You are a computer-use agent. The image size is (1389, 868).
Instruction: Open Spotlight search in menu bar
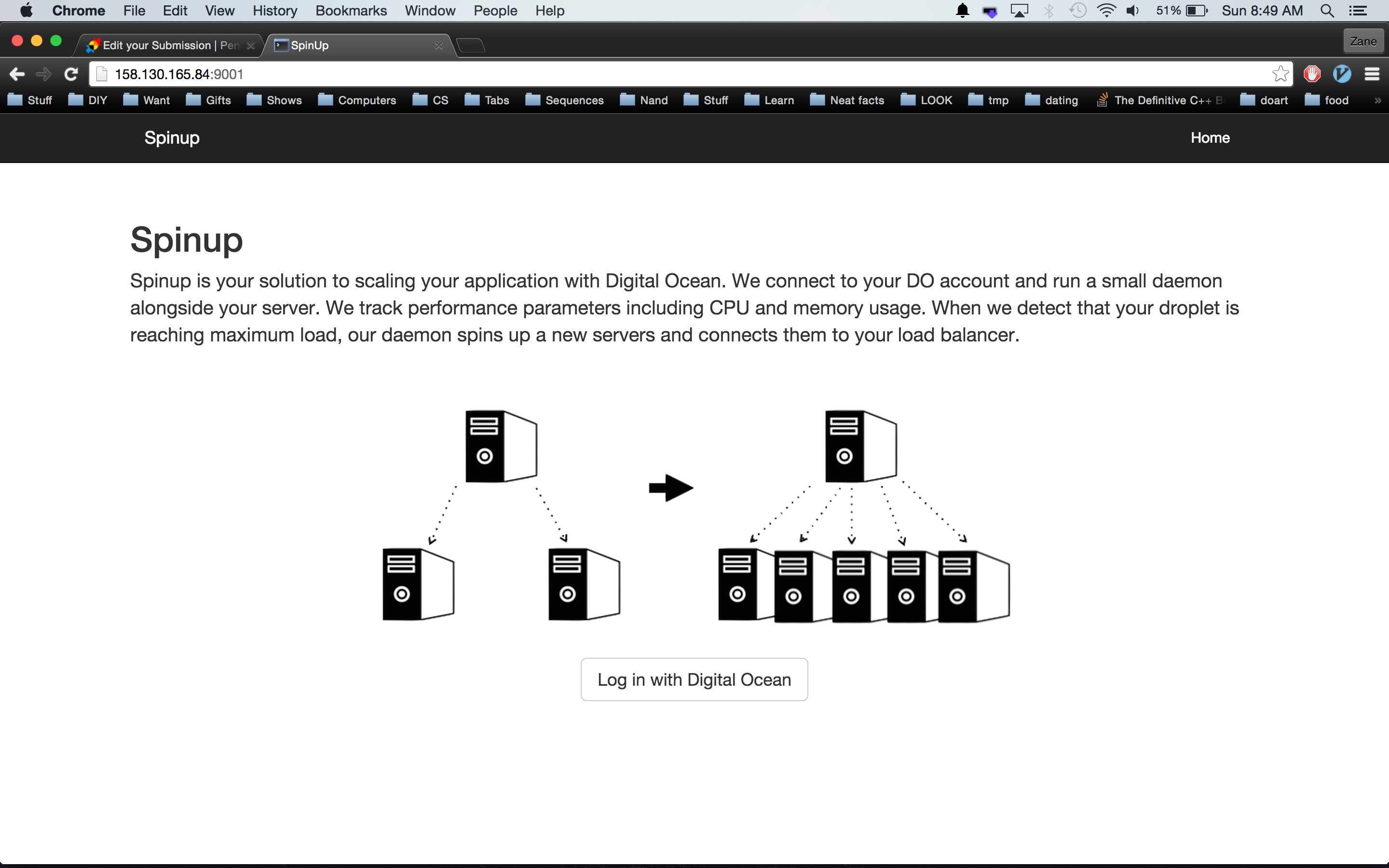[x=1327, y=10]
